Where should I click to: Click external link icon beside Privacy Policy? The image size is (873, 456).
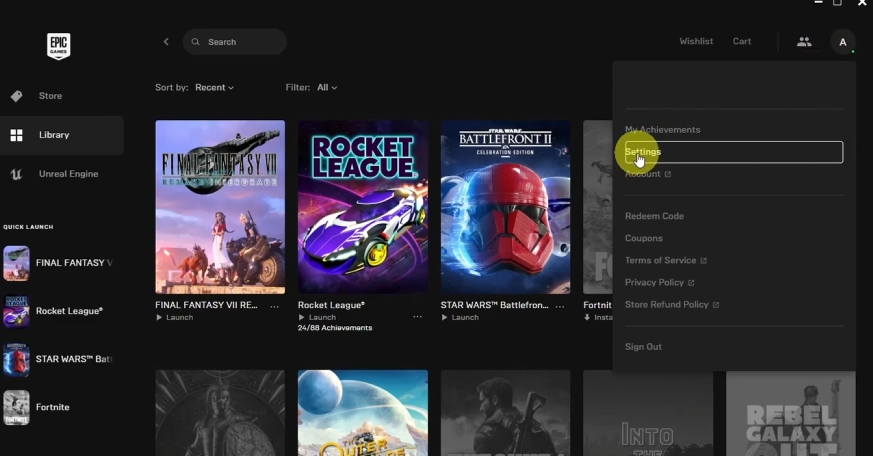coord(691,283)
